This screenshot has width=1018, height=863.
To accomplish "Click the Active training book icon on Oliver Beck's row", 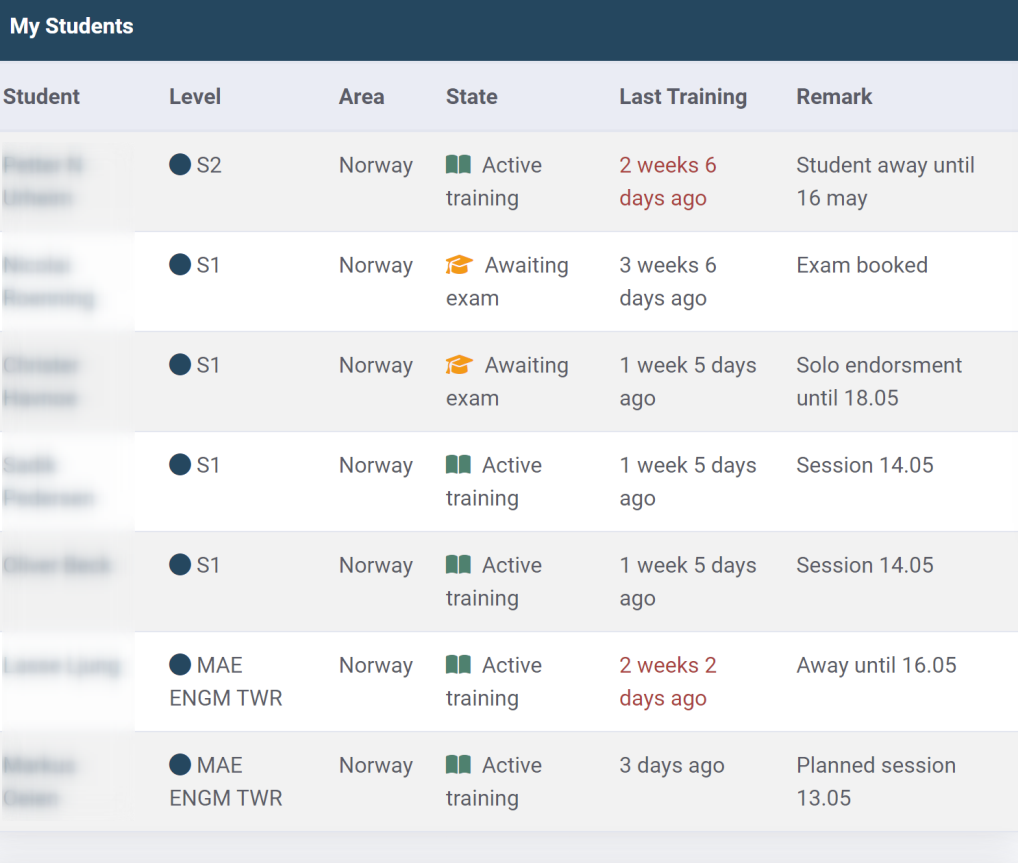I will (458, 565).
